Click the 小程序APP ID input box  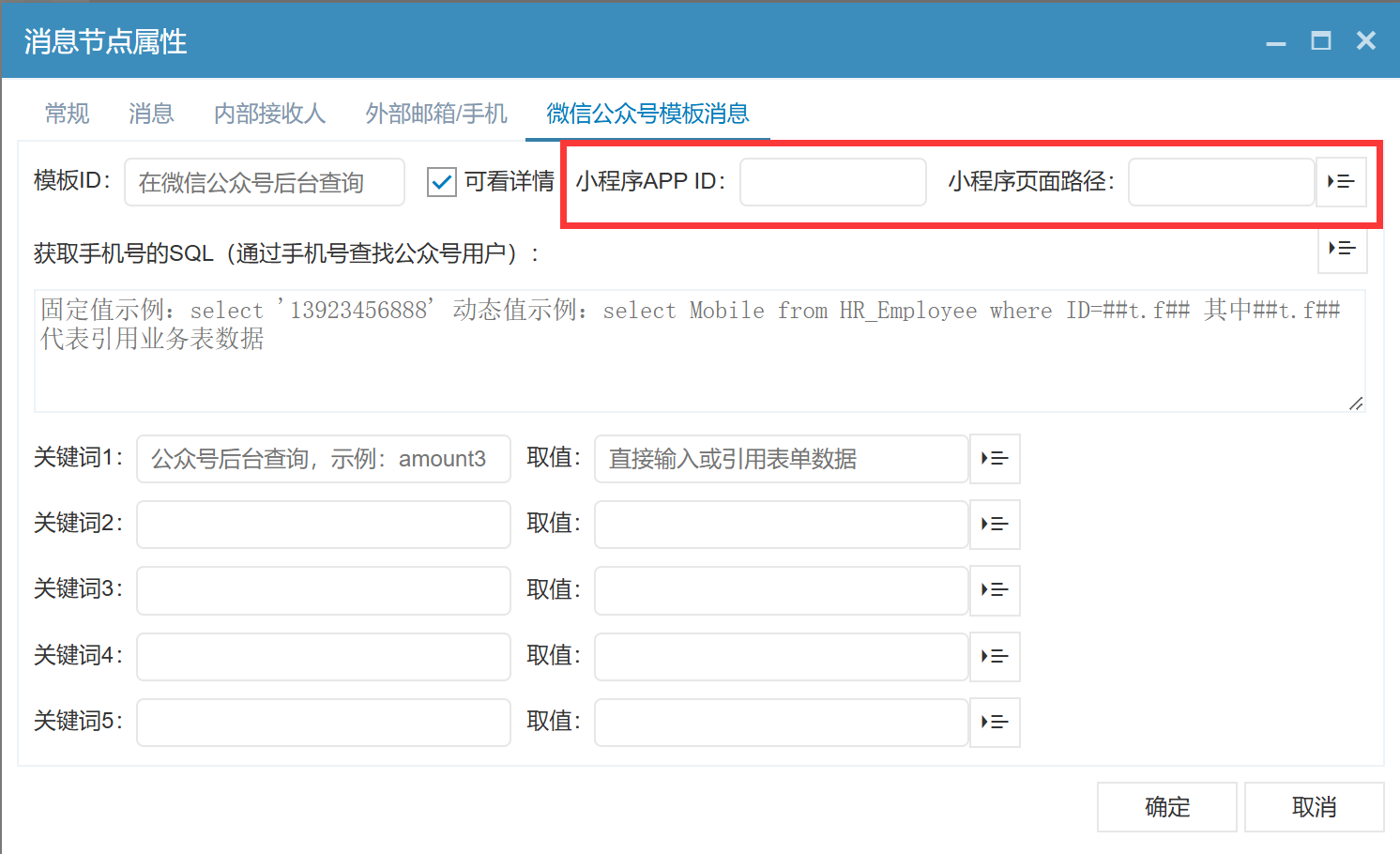click(832, 182)
